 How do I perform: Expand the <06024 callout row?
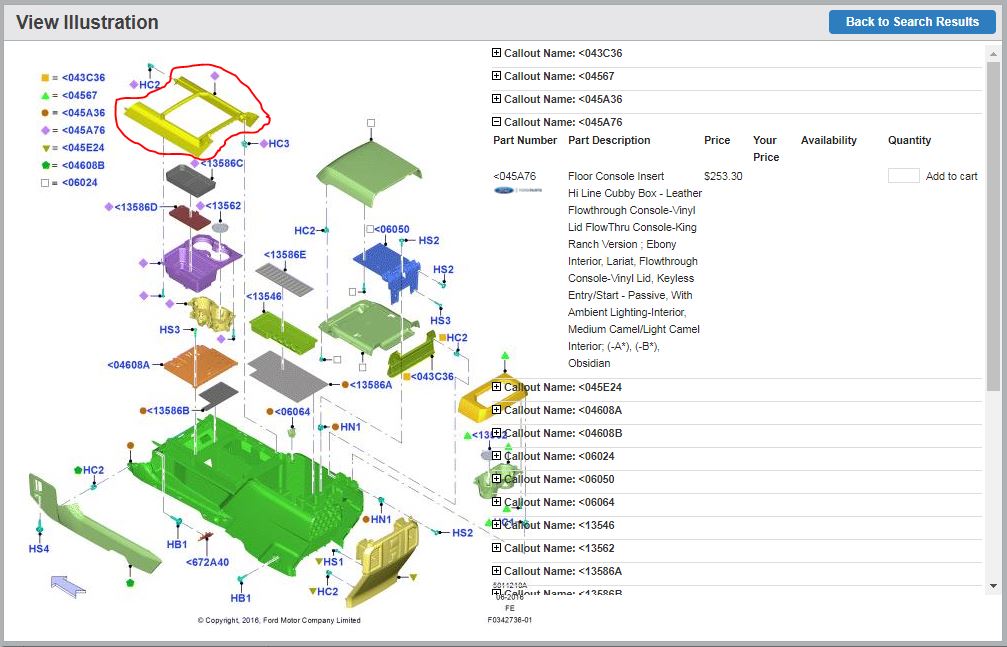click(496, 456)
